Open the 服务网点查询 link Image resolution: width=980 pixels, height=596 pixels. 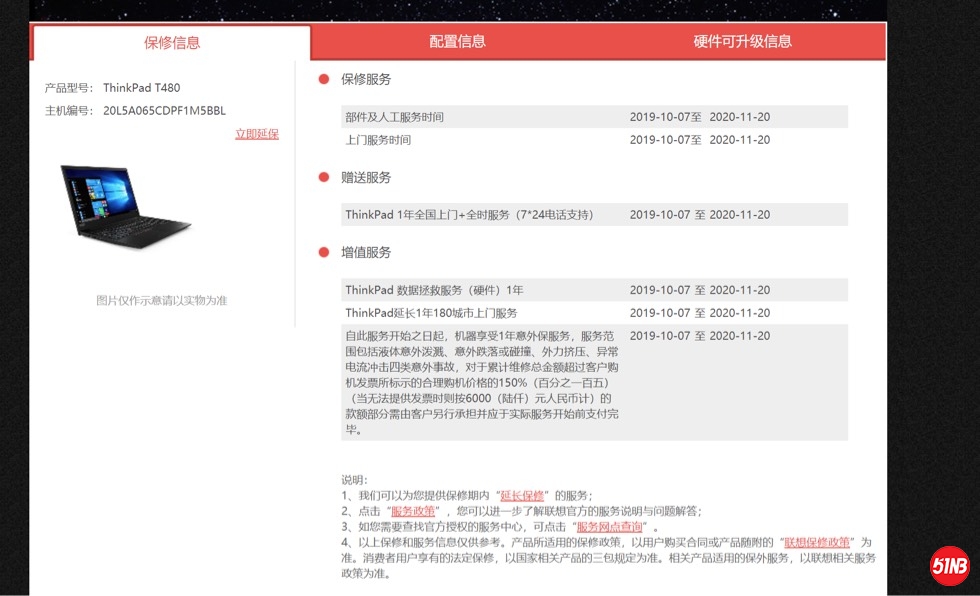coord(609,527)
